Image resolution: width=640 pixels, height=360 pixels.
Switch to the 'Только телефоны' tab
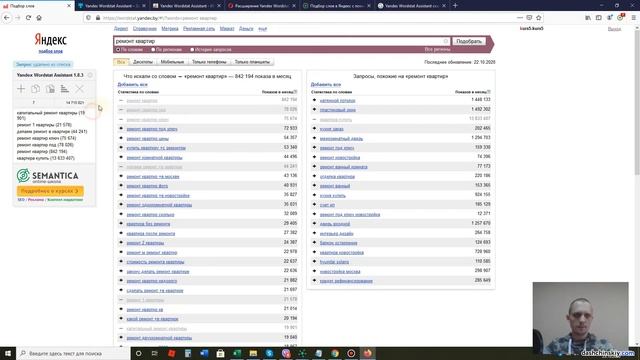pos(209,62)
